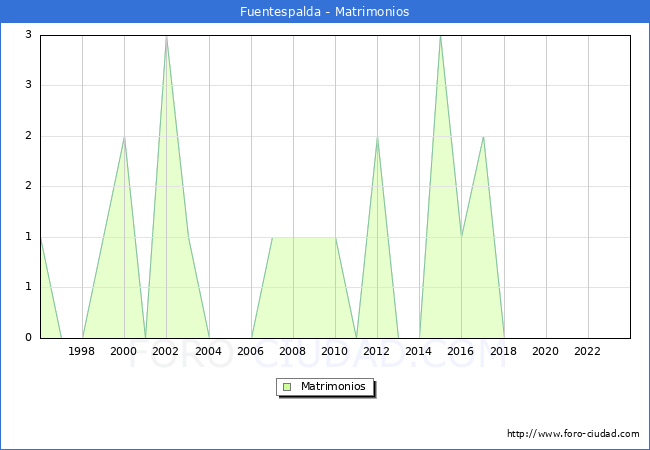Click the green Matrimonios legend swatch
This screenshot has width=650, height=450.
point(287,387)
